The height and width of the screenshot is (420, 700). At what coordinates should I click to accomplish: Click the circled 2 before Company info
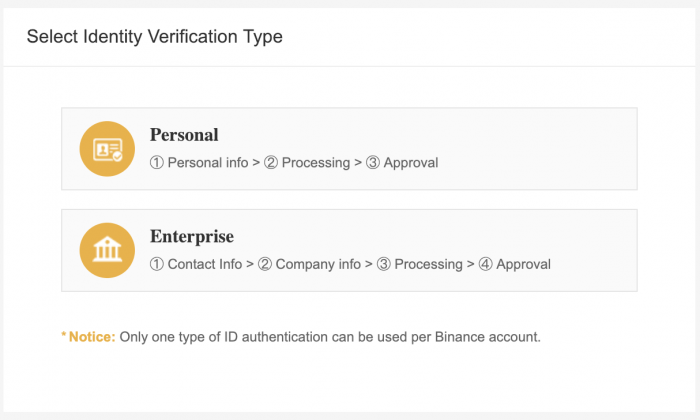click(265, 264)
